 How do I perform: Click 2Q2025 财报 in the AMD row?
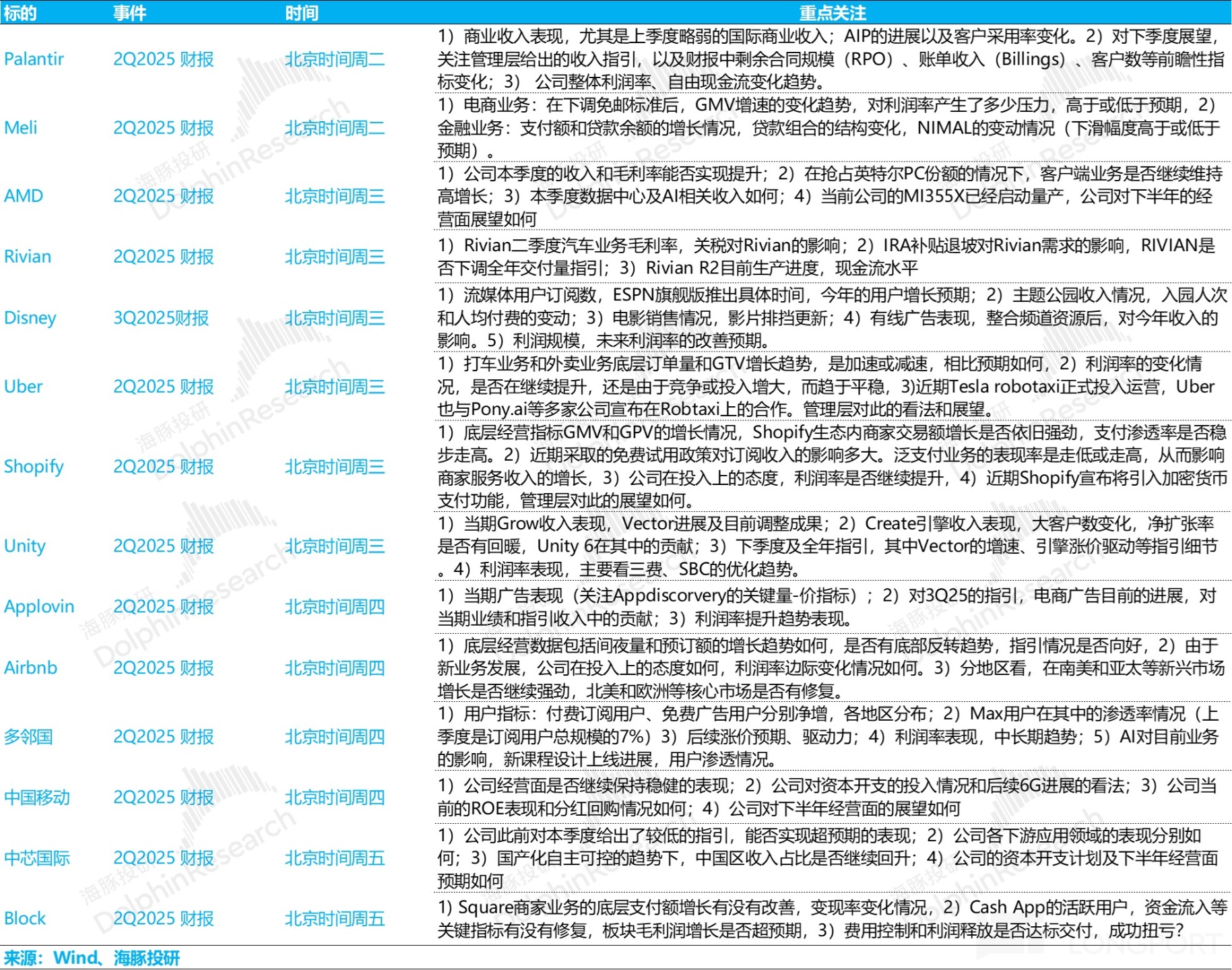(164, 196)
